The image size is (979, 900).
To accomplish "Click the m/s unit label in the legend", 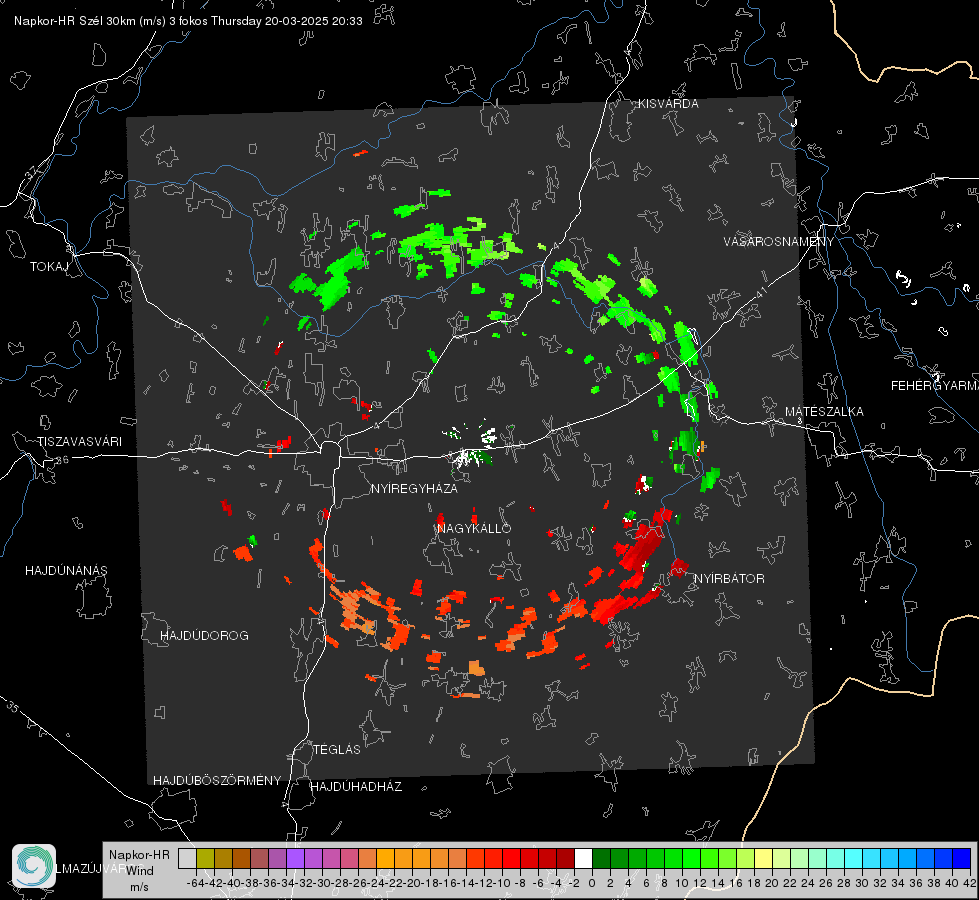I will (139, 887).
